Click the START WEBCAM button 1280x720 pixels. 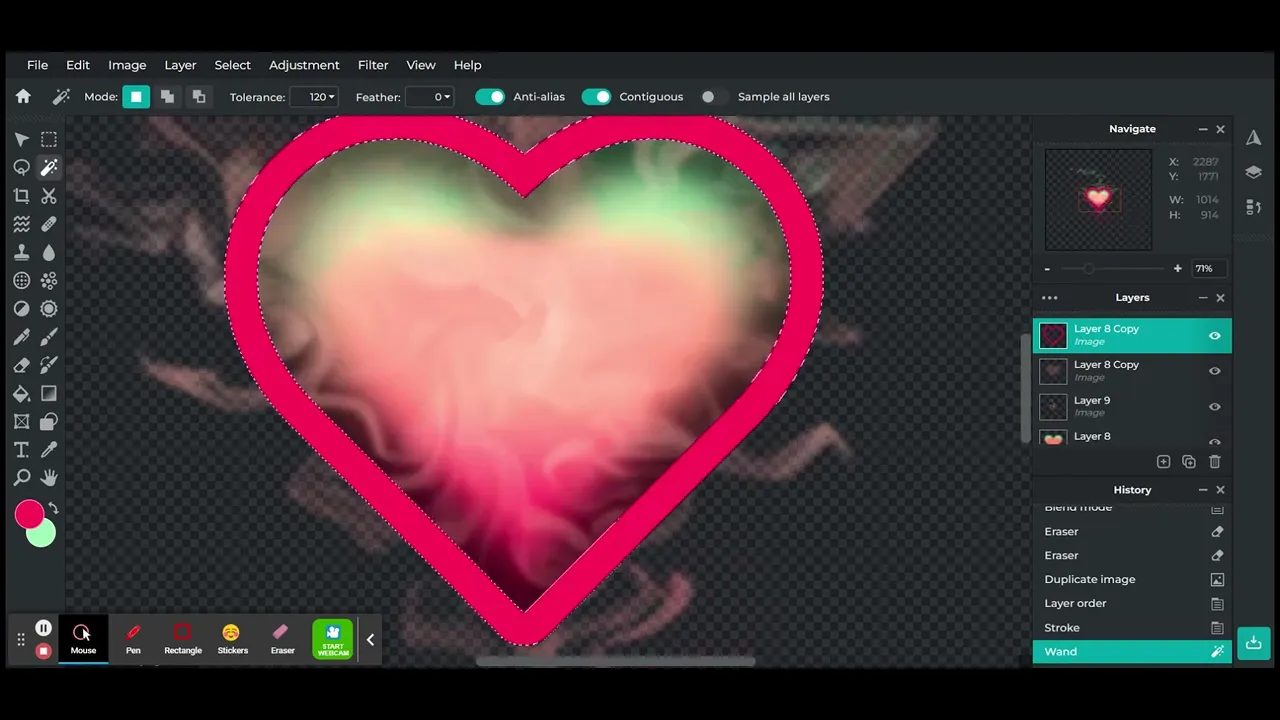pyautogui.click(x=333, y=639)
